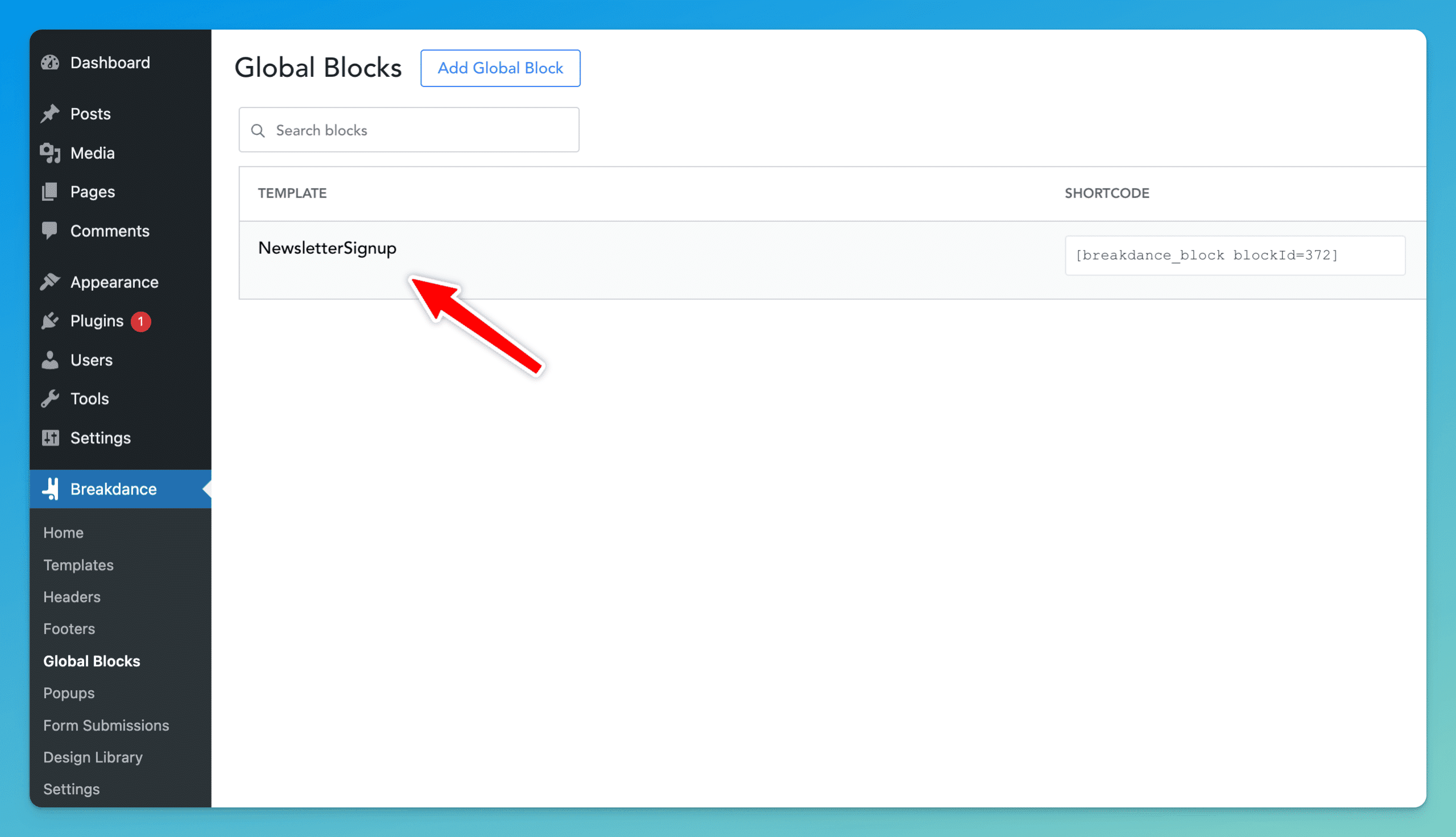Click the Dashboard gauge icon

pyautogui.click(x=51, y=63)
